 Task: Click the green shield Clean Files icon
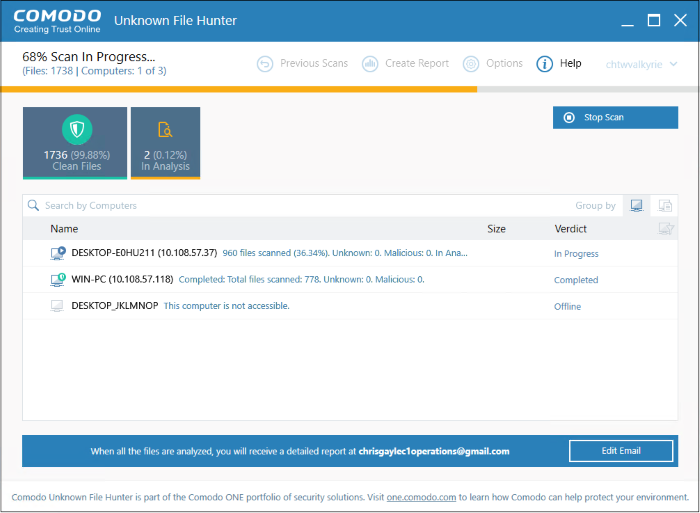[77, 129]
